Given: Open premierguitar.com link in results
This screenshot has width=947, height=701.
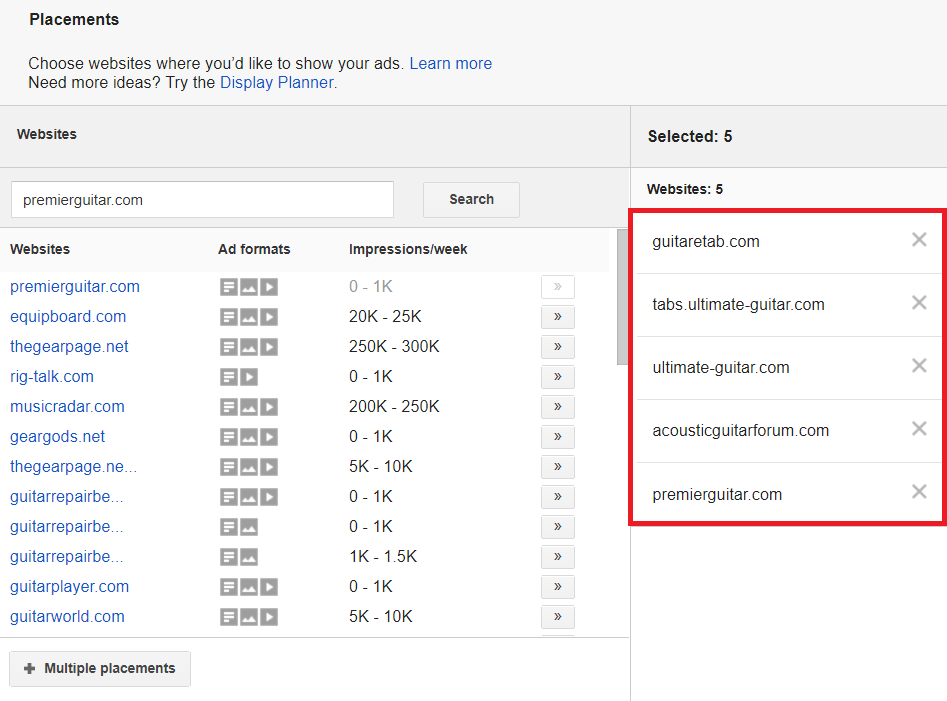Looking at the screenshot, I should tap(75, 286).
